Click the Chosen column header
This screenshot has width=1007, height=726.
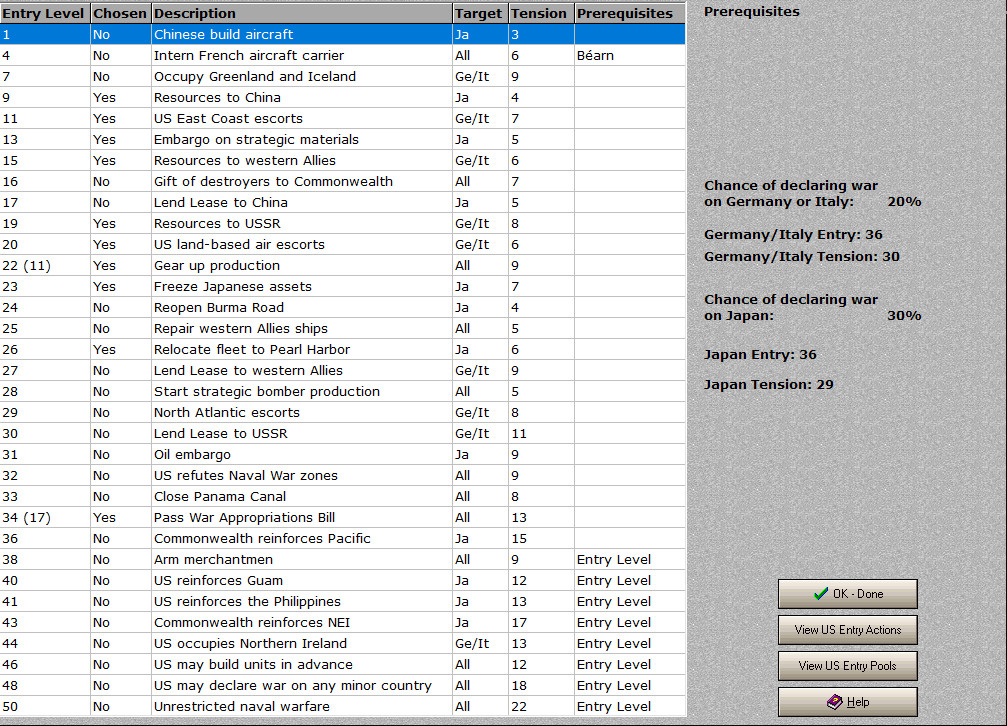pyautogui.click(x=120, y=13)
